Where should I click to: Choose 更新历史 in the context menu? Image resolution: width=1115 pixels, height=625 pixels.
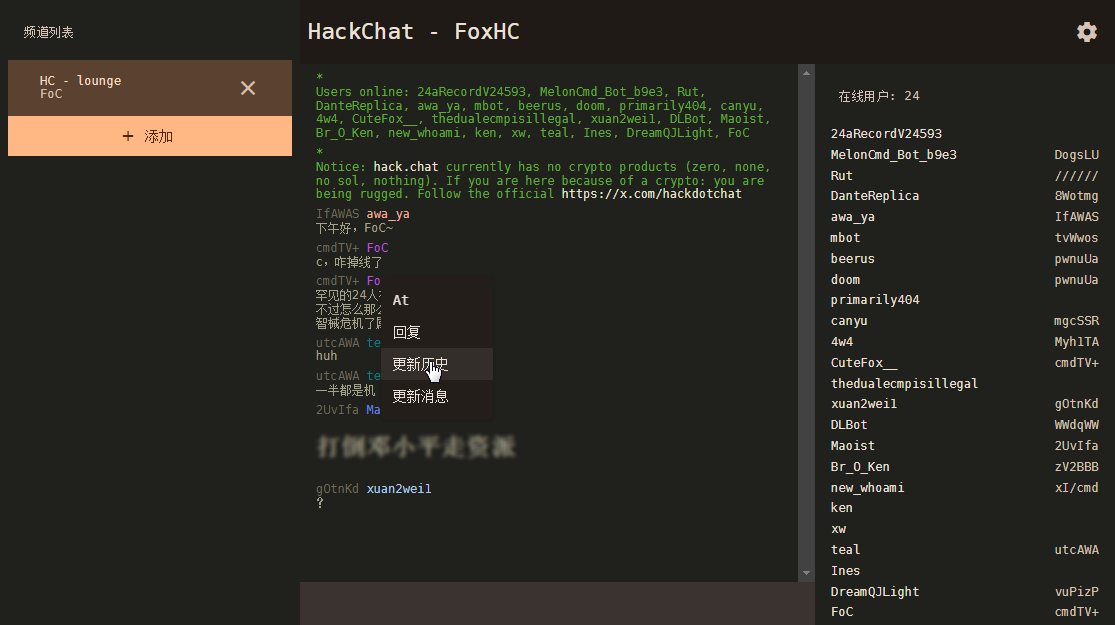click(437, 364)
